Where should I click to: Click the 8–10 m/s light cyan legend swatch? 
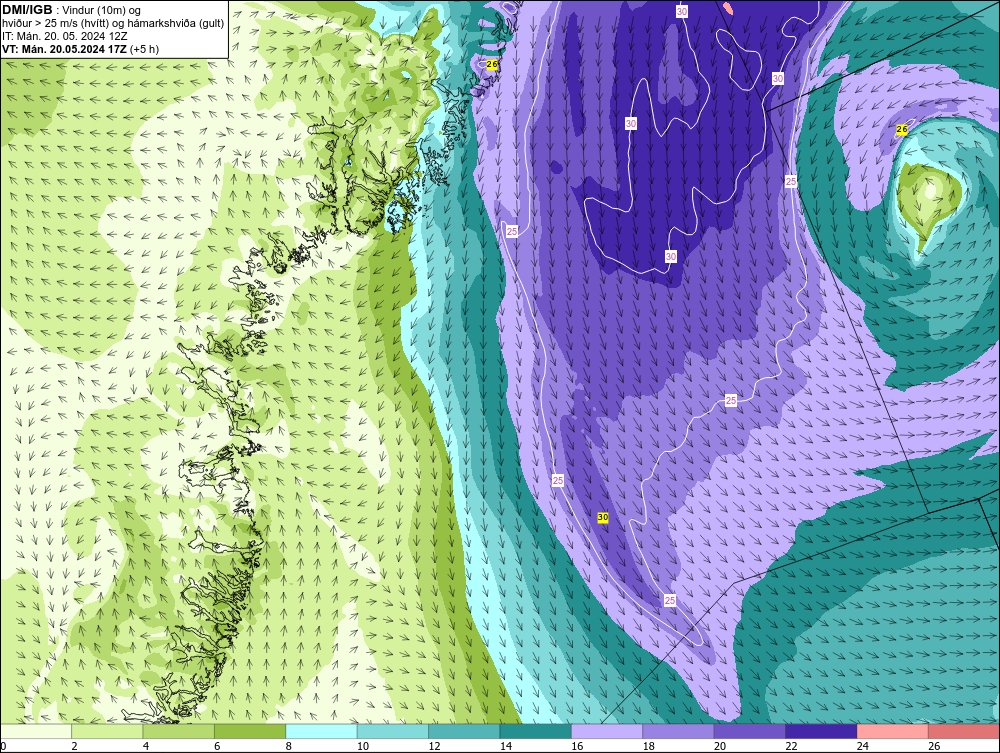pos(321,731)
